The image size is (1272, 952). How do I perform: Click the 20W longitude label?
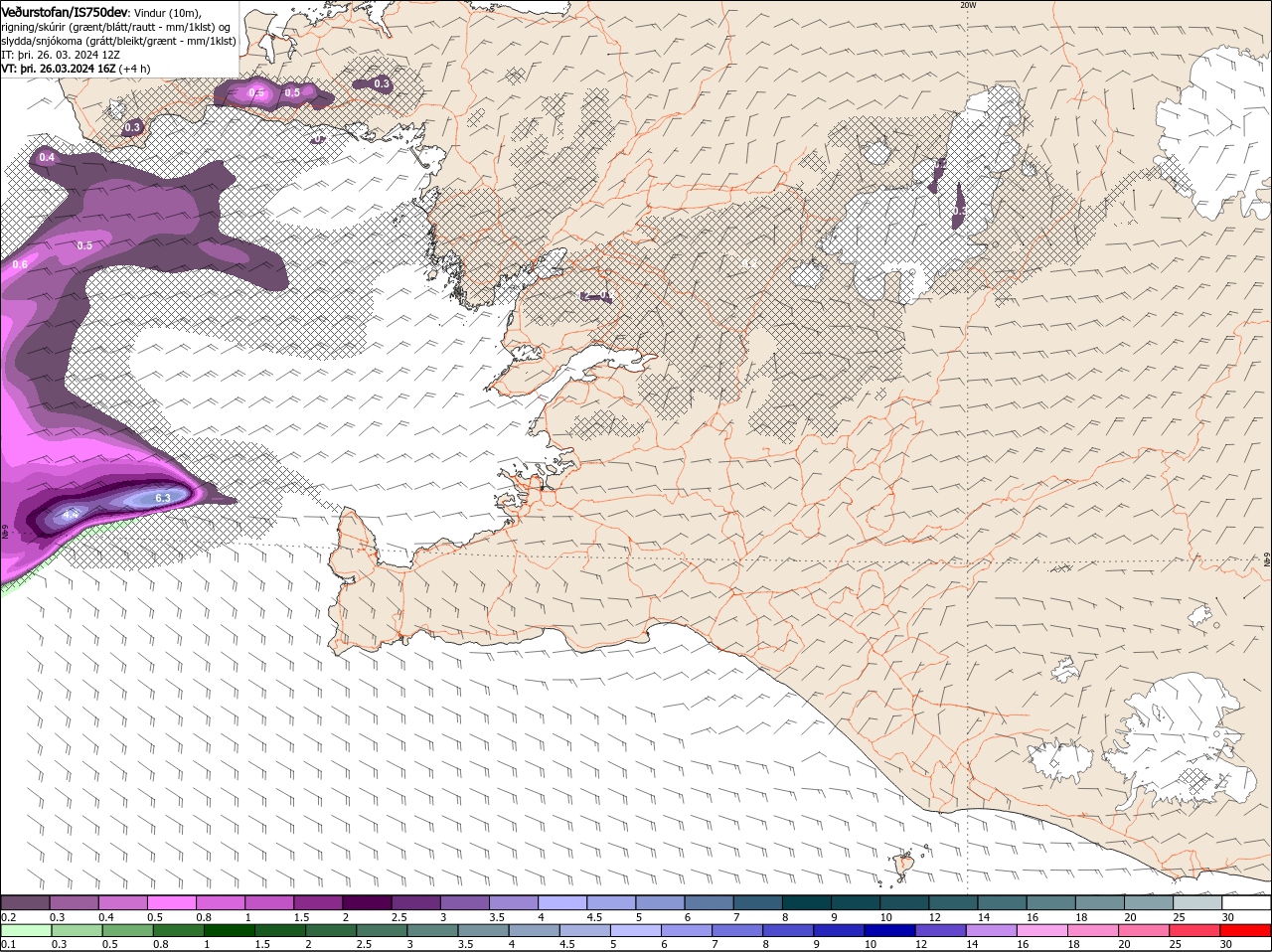(968, 5)
